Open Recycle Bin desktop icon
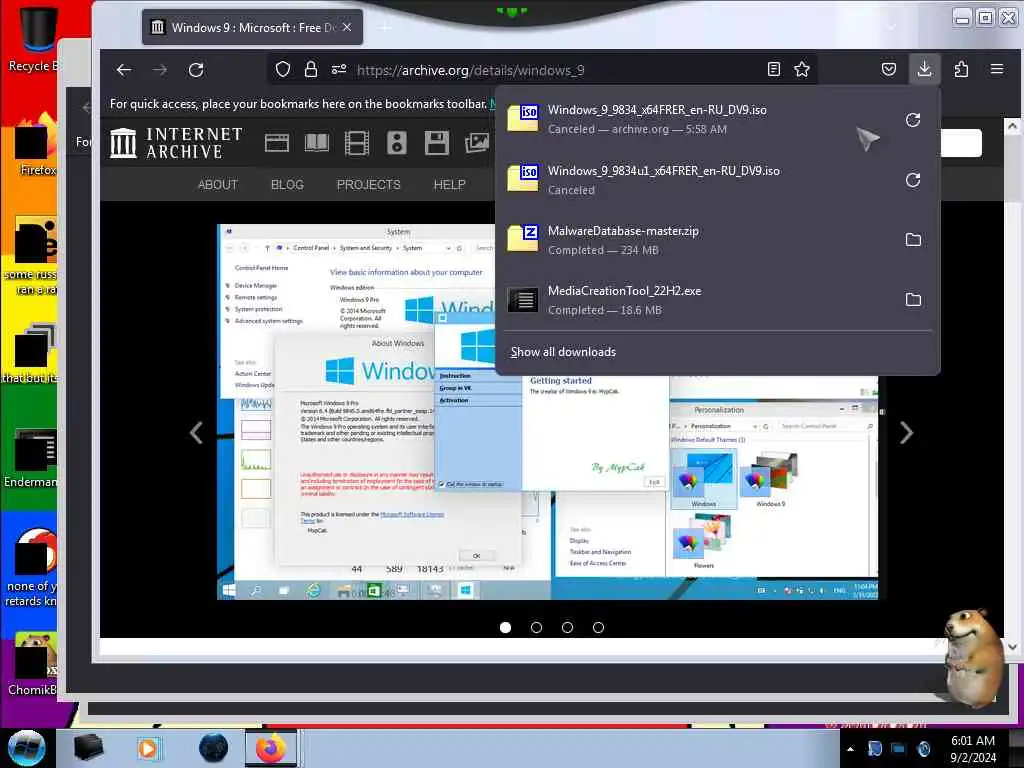The width and height of the screenshot is (1024, 768). 34,38
